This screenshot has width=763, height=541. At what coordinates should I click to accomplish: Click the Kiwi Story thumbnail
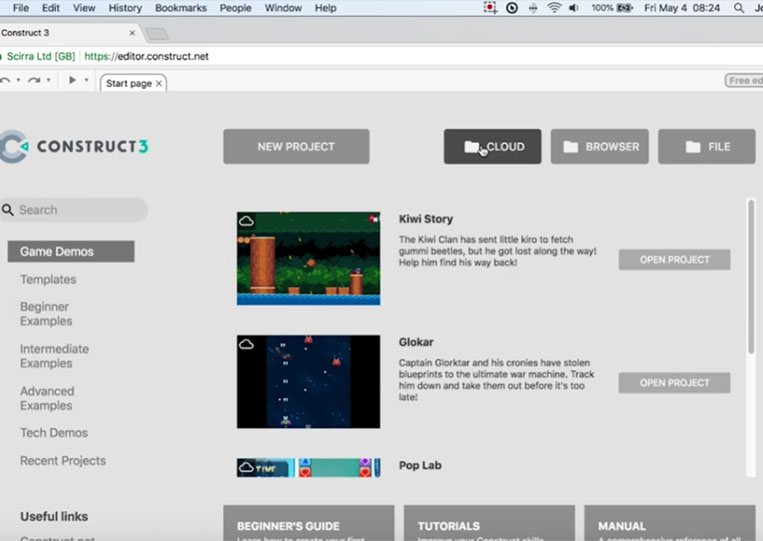[309, 259]
